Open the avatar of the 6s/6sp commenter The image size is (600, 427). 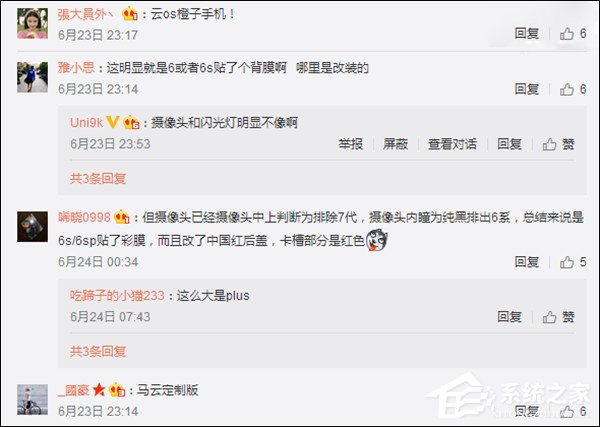click(33, 227)
